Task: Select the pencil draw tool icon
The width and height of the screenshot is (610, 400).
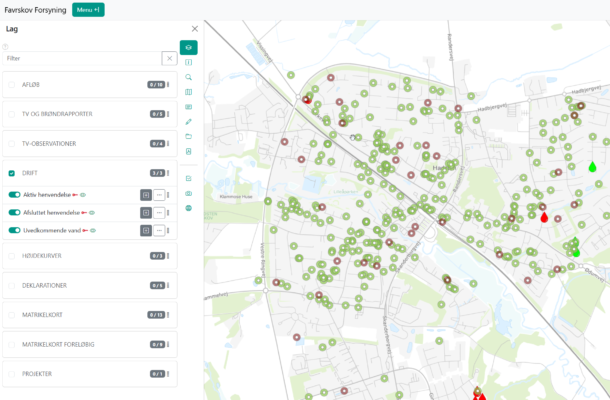Action: (188, 121)
